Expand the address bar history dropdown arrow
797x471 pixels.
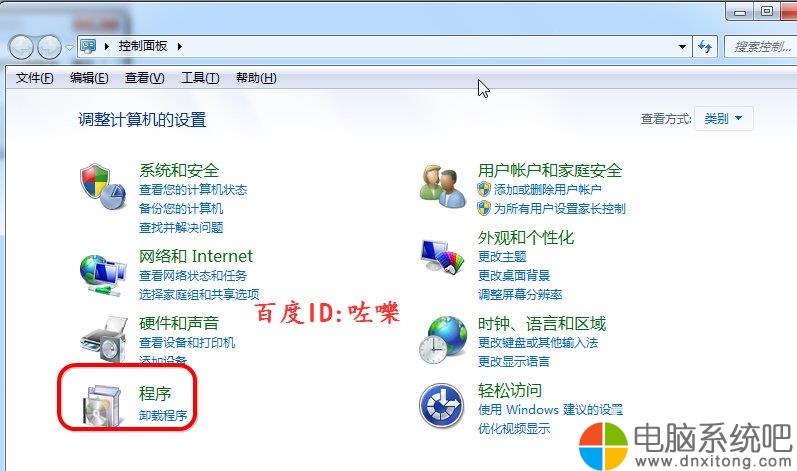coord(682,47)
